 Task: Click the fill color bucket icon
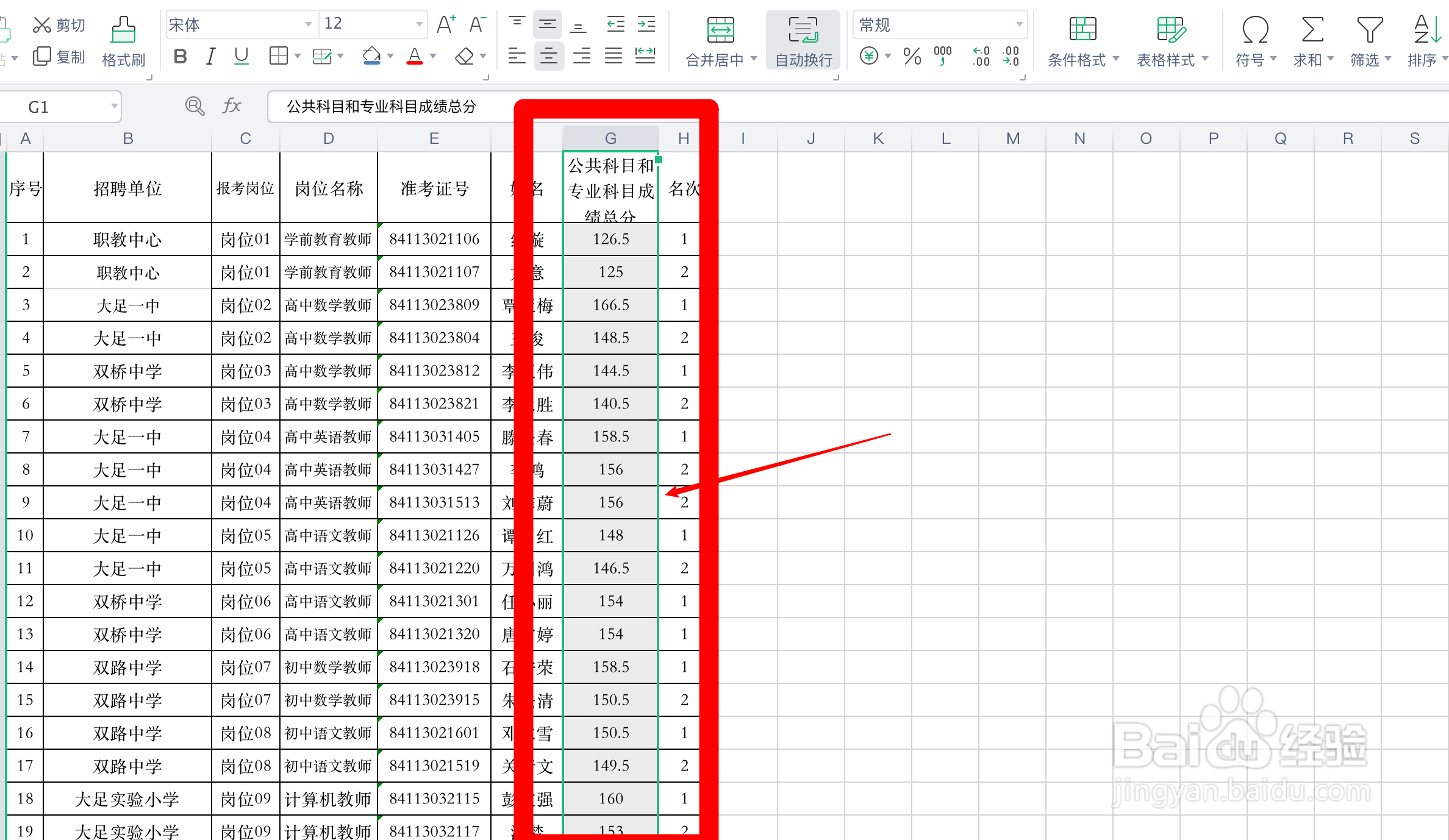371,57
